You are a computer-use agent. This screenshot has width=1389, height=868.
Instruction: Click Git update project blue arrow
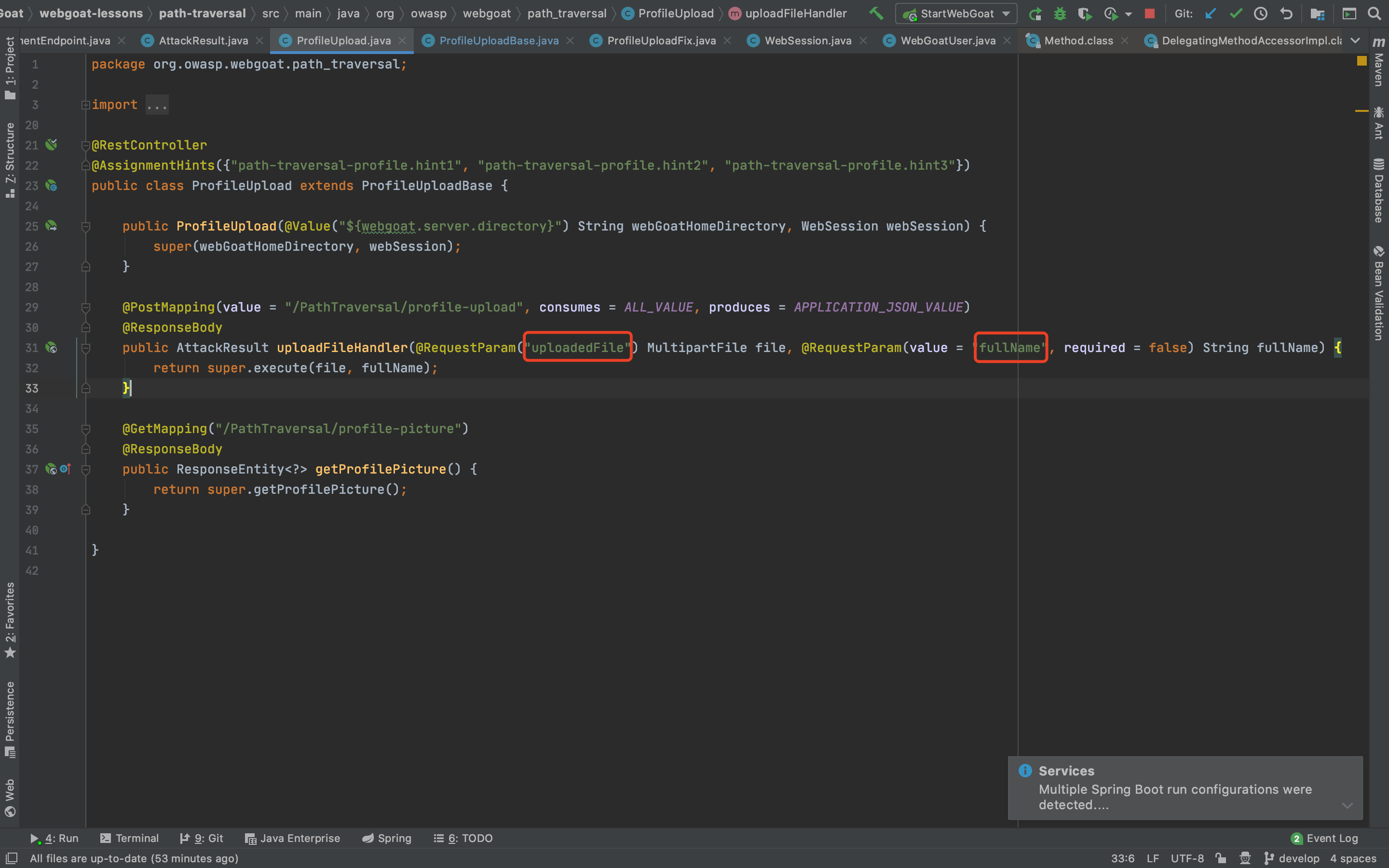click(x=1211, y=14)
